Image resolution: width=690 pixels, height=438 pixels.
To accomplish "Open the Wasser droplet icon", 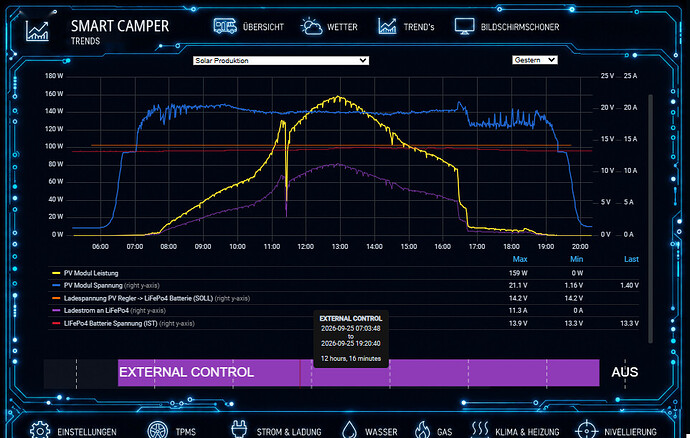I will pos(349,430).
